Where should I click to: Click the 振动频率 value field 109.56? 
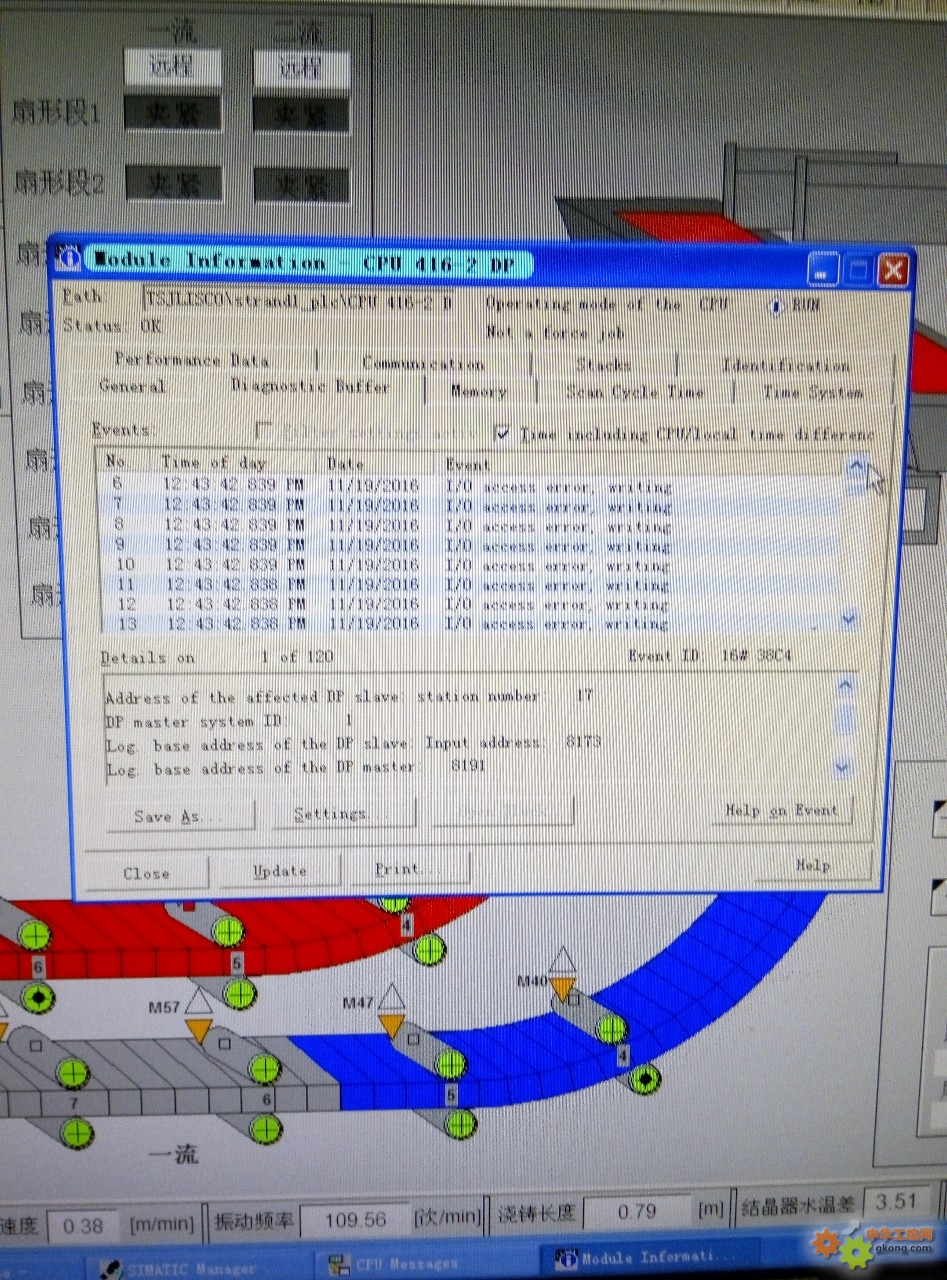356,1220
